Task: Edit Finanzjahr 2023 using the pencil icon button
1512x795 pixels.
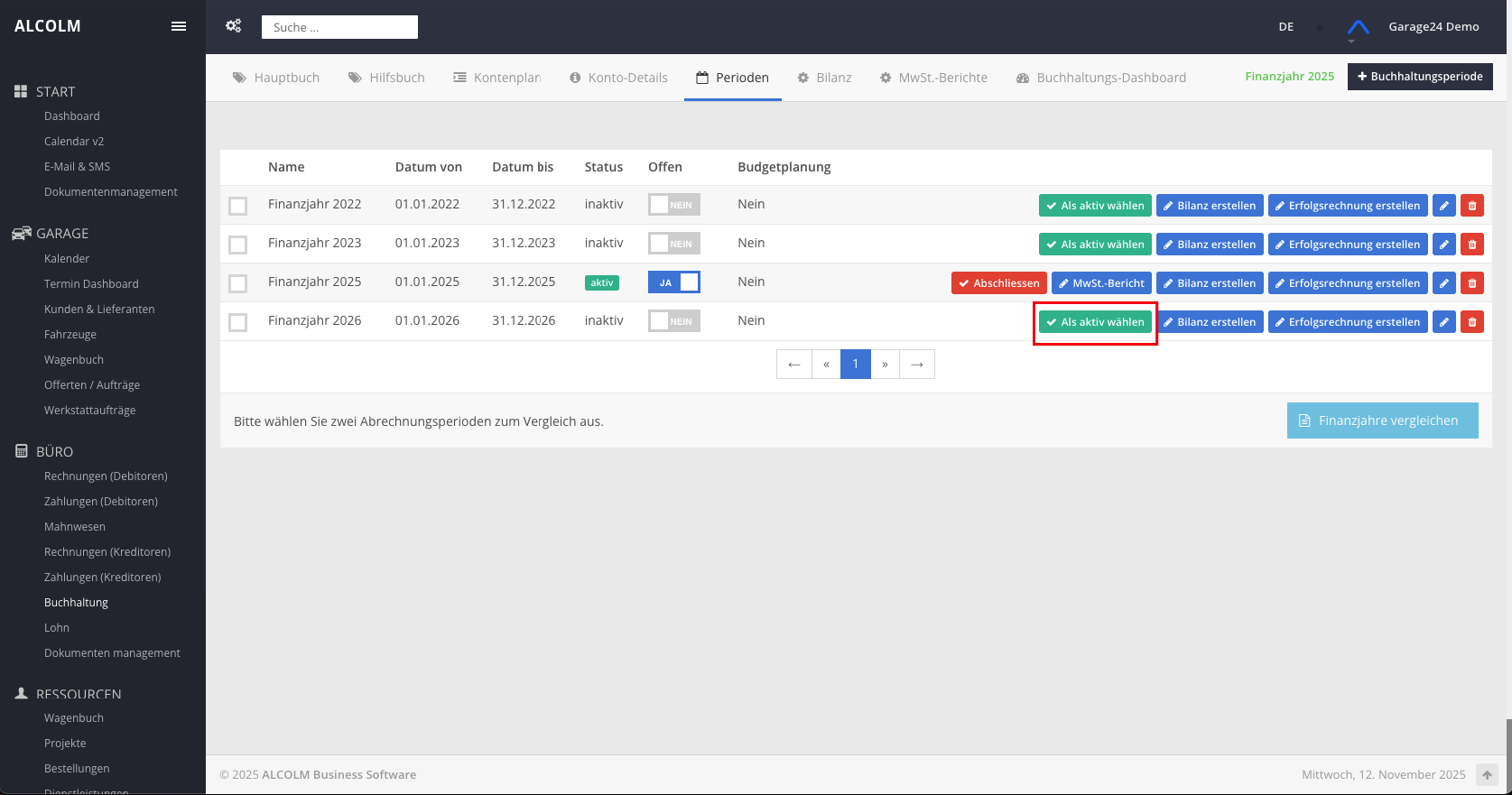Action: [x=1444, y=245]
